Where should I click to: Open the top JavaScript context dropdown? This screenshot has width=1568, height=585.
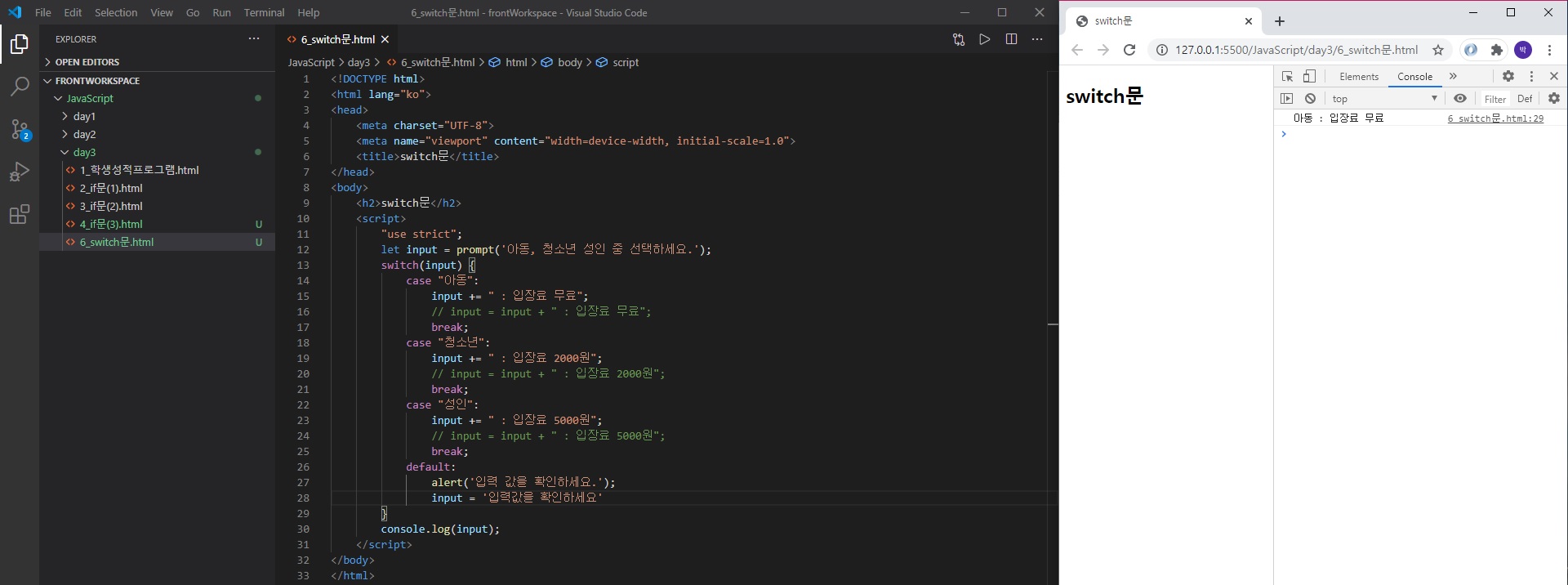pos(1384,98)
